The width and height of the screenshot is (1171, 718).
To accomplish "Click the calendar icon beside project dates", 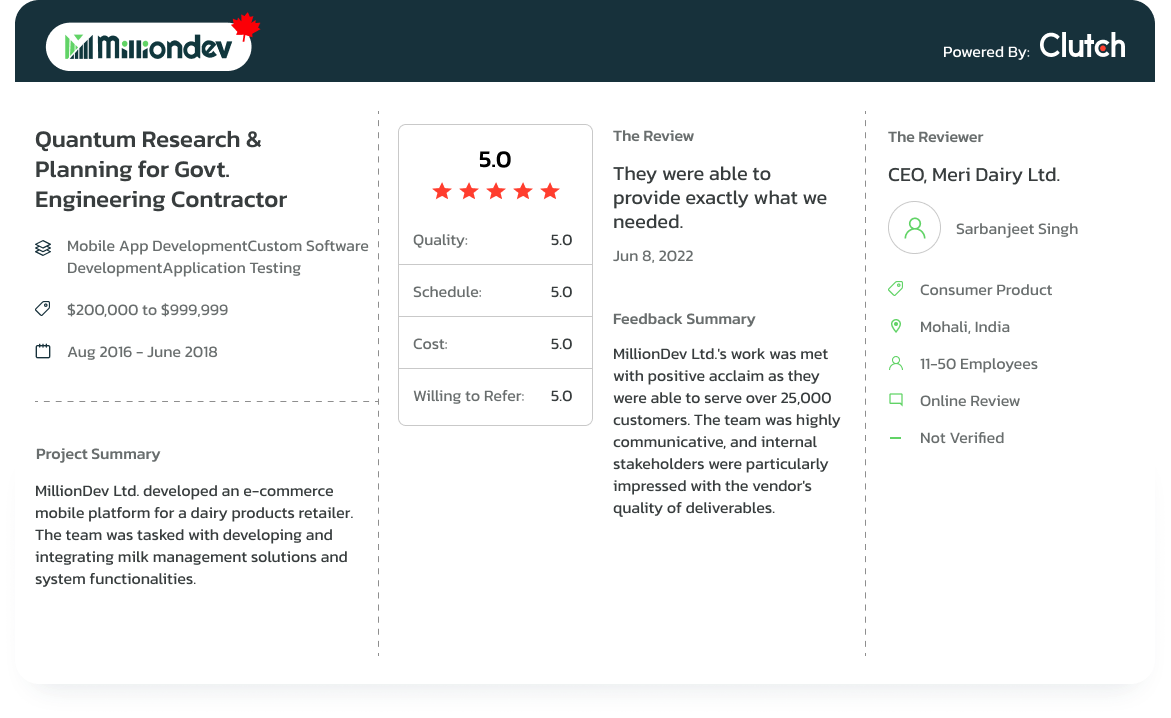I will point(43,352).
